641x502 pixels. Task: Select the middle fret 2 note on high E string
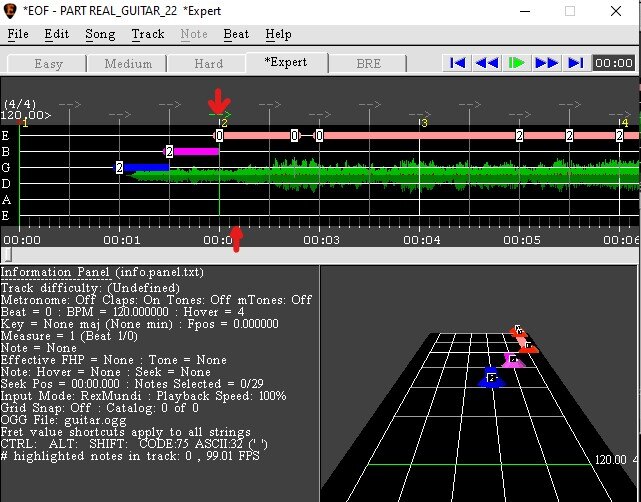[569, 136]
